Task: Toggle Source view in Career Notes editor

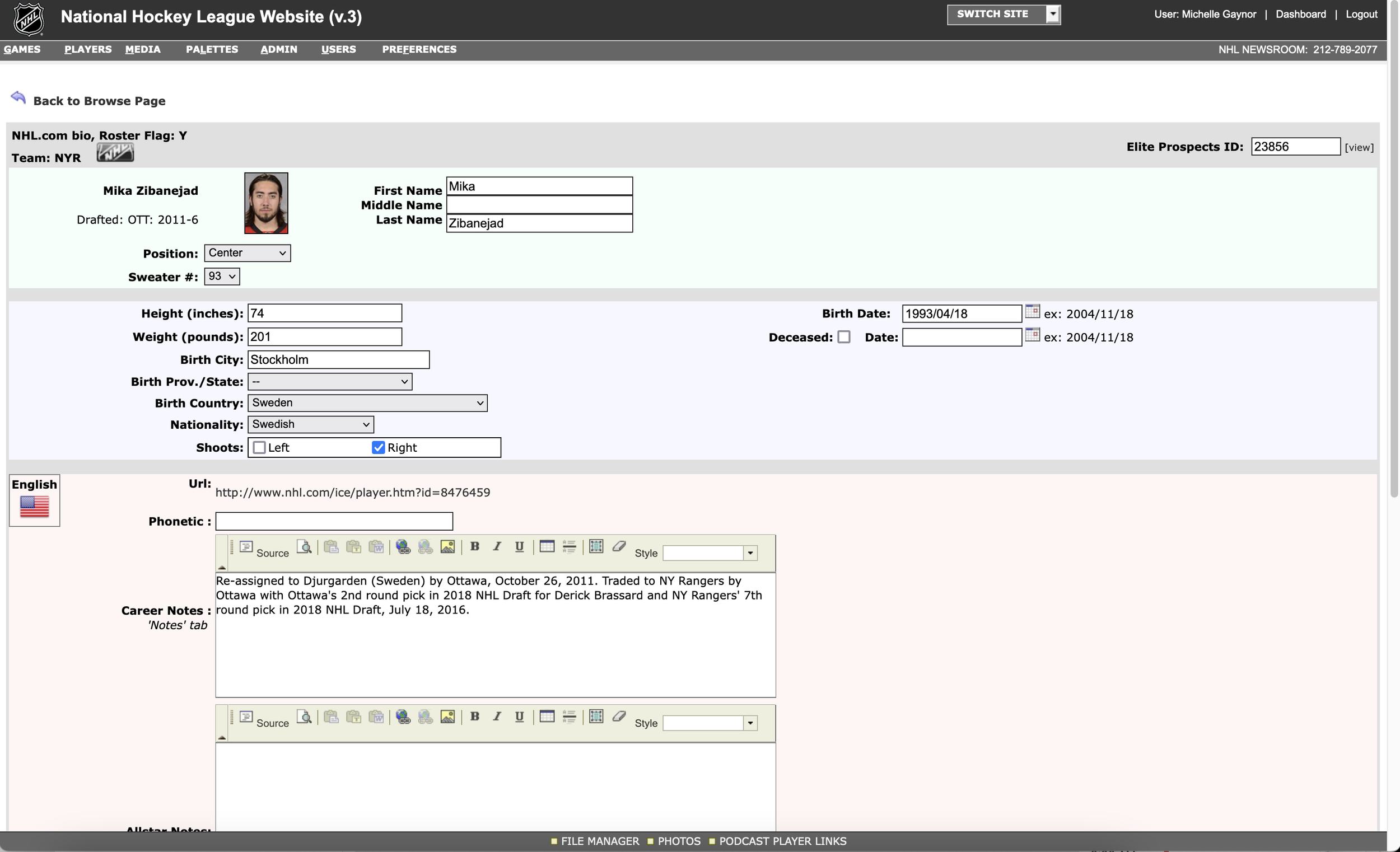Action: 264,549
